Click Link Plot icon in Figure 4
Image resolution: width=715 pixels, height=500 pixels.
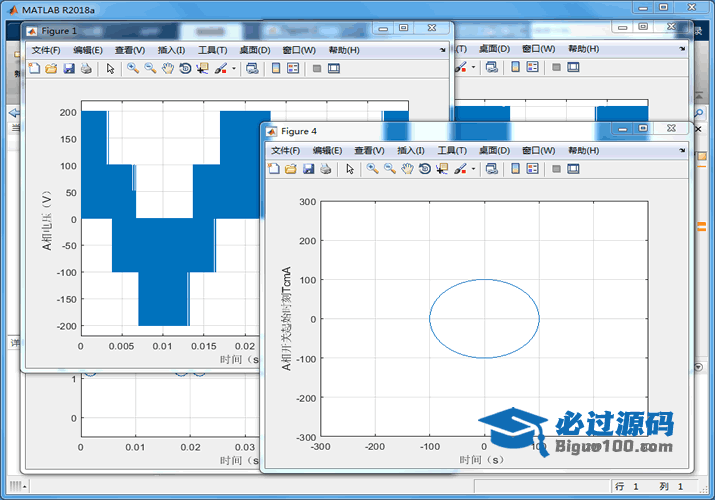(x=492, y=169)
